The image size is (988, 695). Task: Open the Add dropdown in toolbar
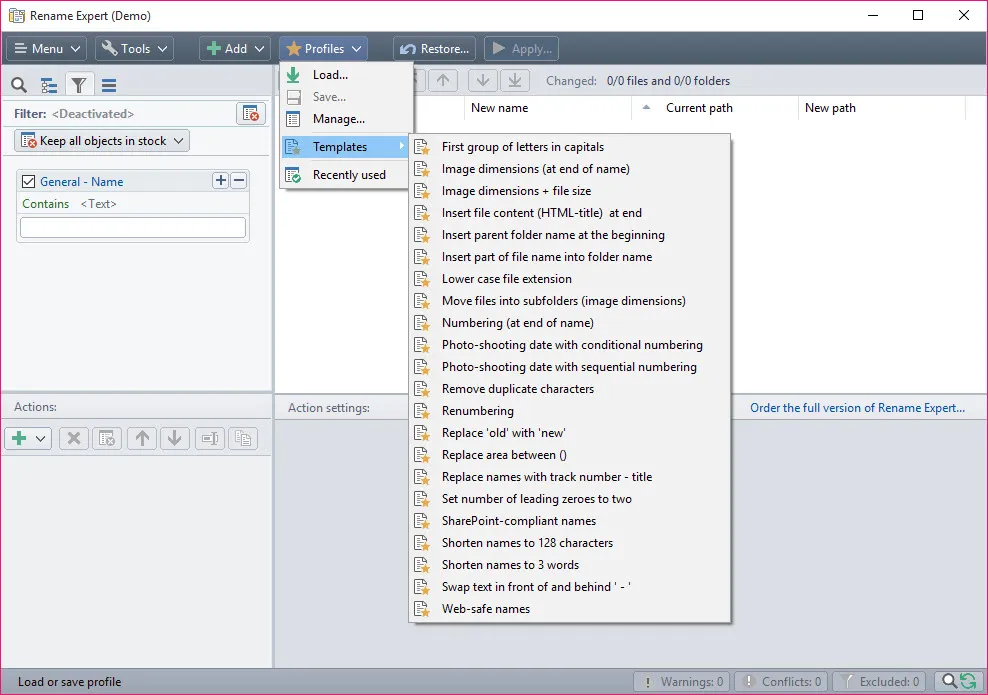[235, 49]
